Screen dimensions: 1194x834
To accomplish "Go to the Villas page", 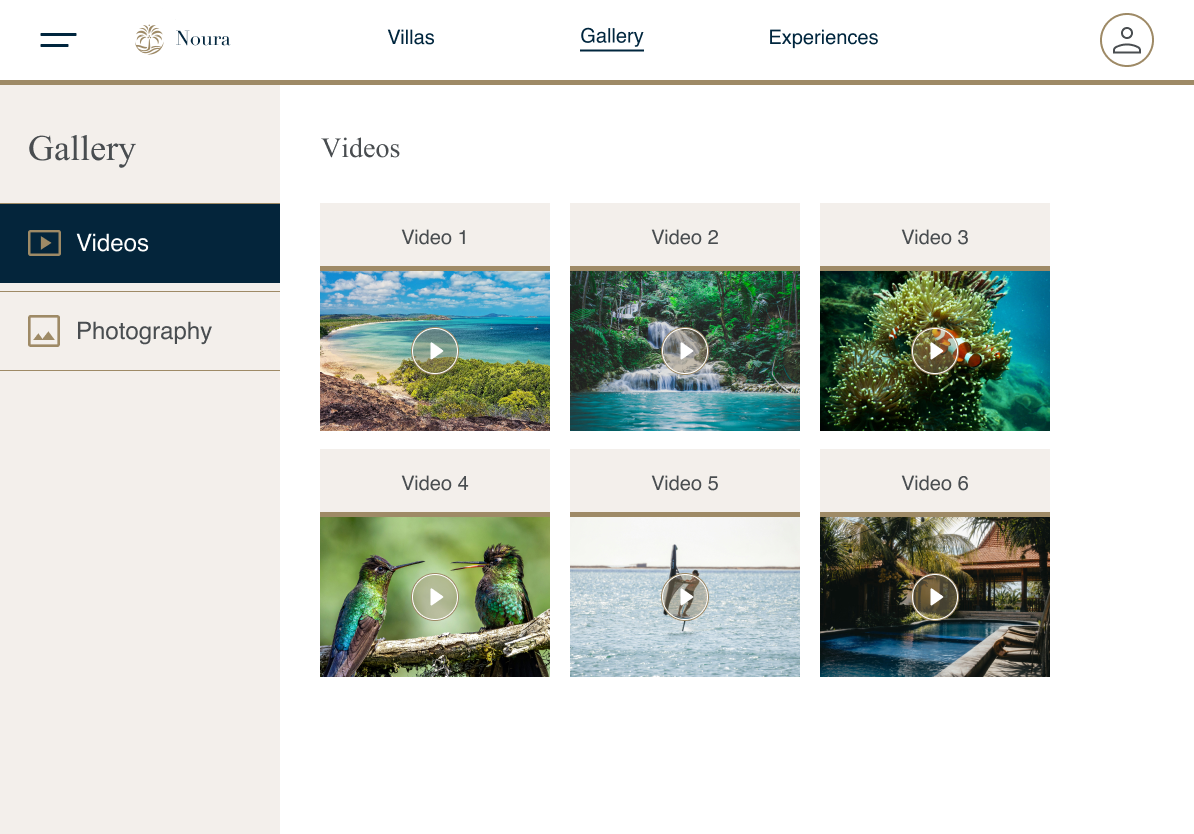I will coord(411,38).
